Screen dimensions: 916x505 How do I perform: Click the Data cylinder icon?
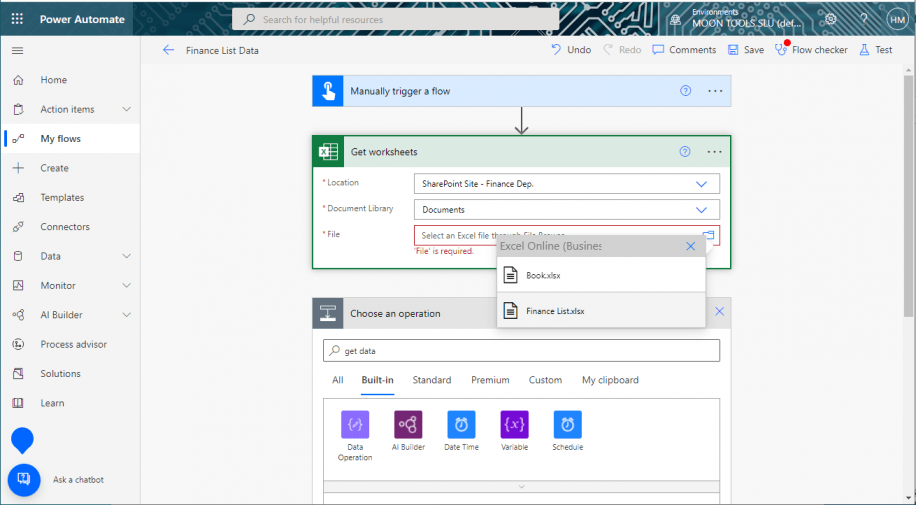pyautogui.click(x=18, y=256)
